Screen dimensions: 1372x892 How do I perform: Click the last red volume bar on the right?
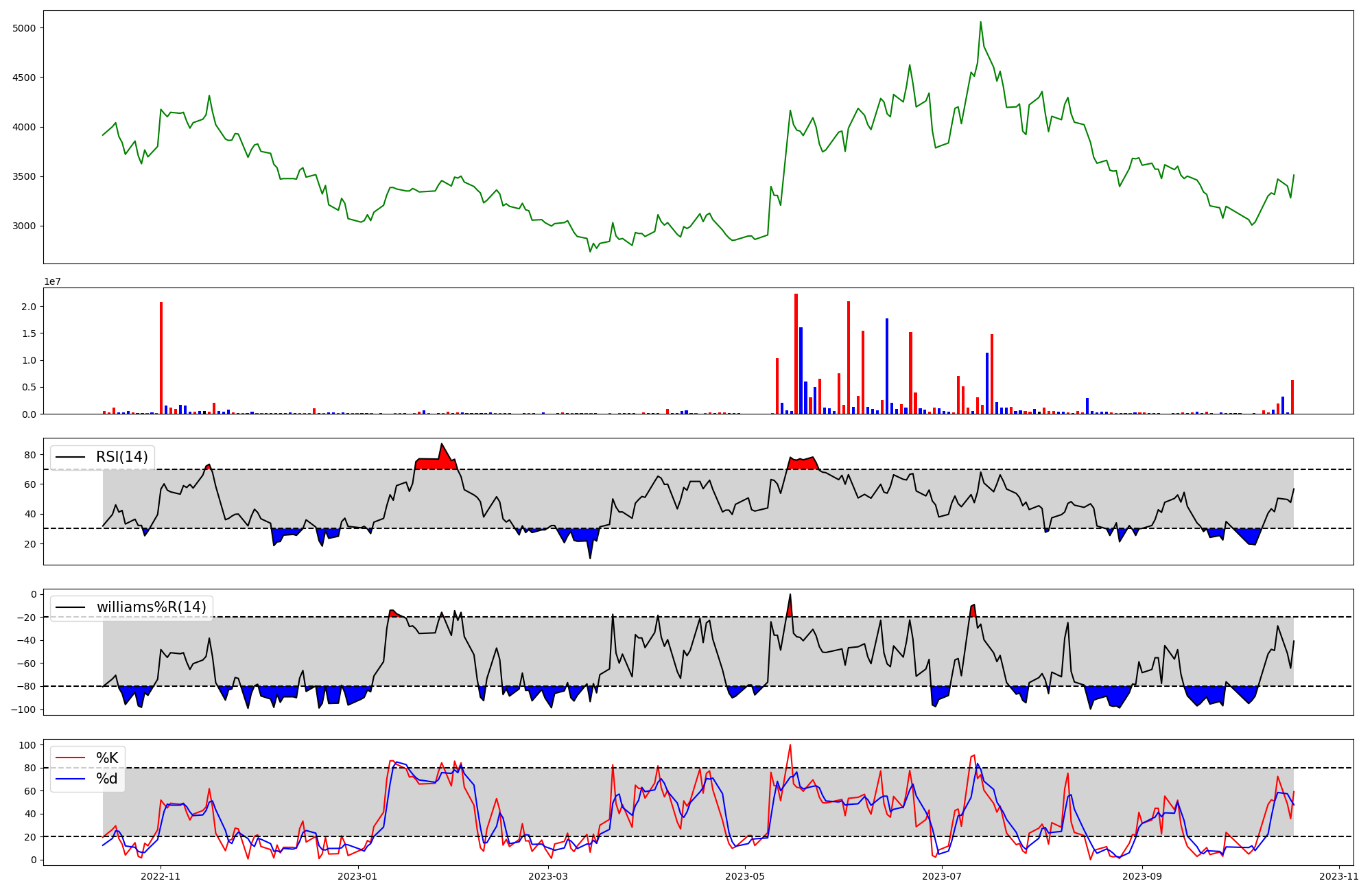(x=1292, y=397)
